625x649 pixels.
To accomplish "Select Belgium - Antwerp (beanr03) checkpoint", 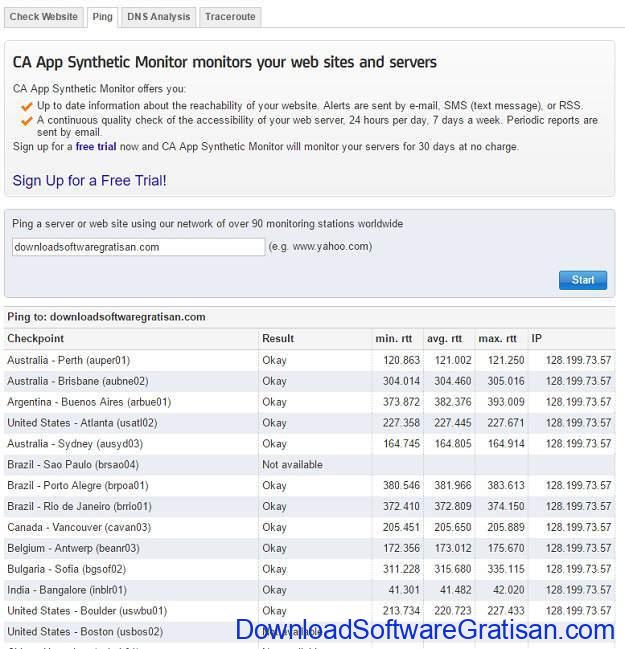I will 73,548.
